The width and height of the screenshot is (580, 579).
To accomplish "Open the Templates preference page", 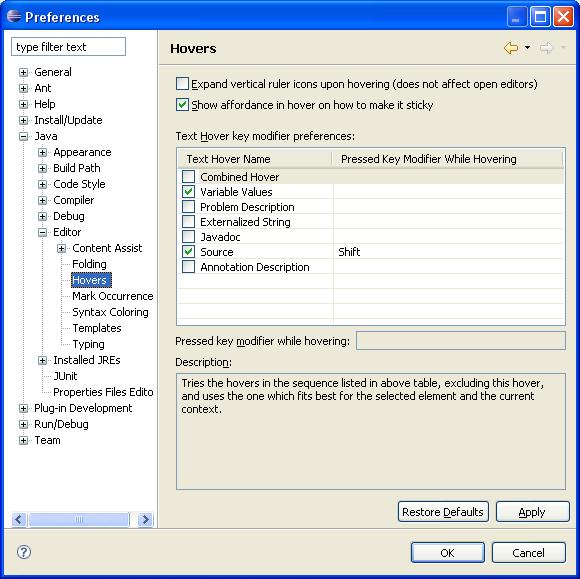I will (97, 328).
